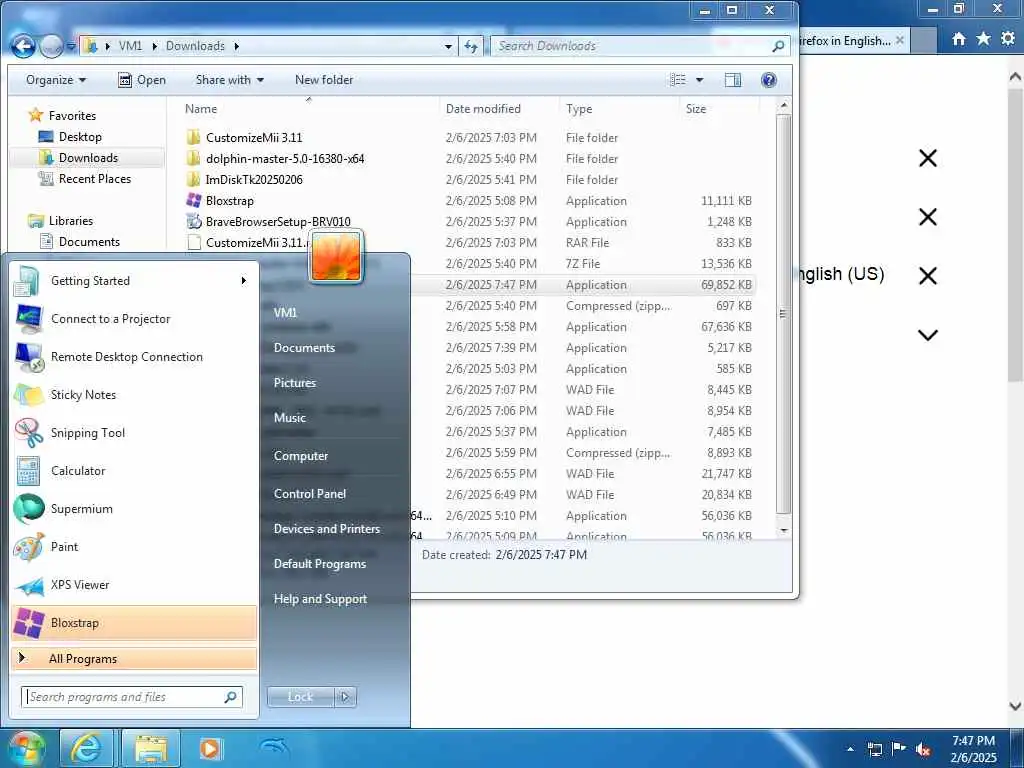Click the Explorer Help question mark icon

769,80
